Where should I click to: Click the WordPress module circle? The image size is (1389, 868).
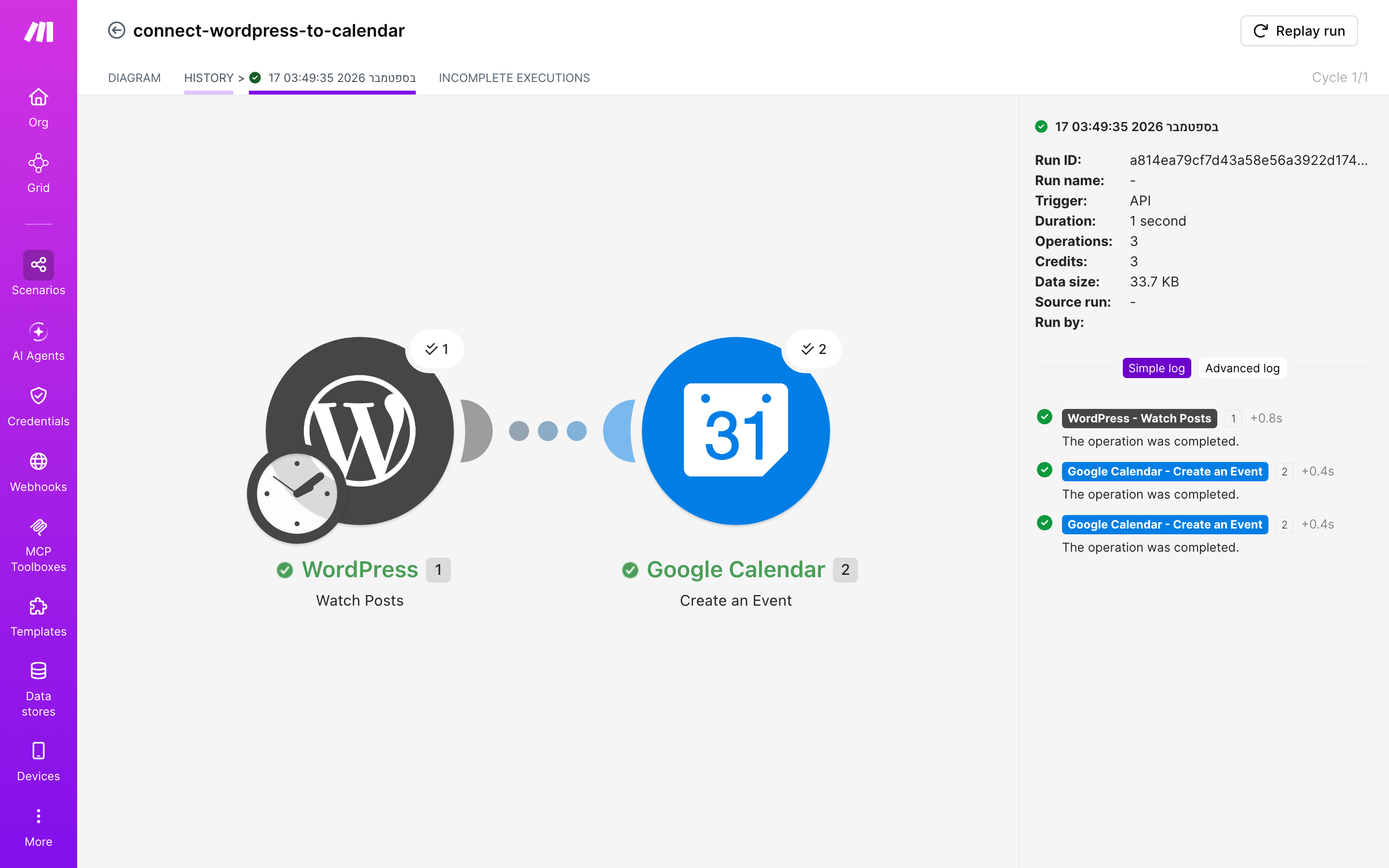point(360,431)
